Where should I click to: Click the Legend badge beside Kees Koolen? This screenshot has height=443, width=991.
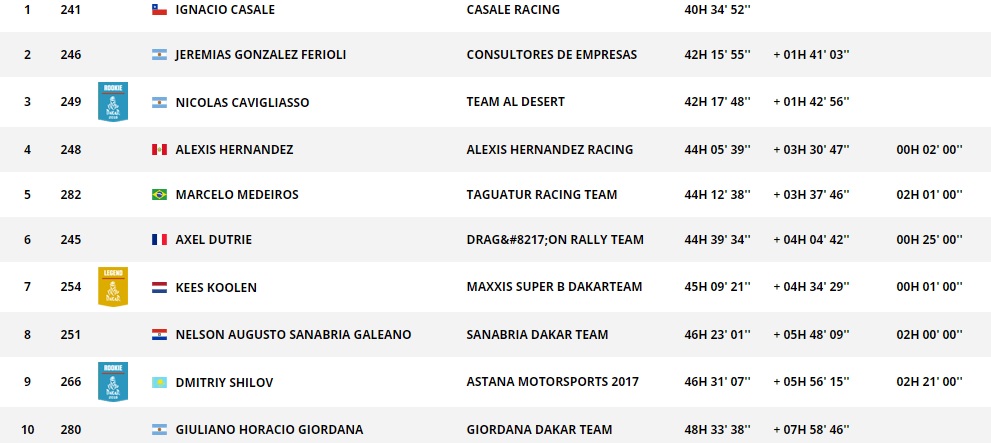point(112,286)
